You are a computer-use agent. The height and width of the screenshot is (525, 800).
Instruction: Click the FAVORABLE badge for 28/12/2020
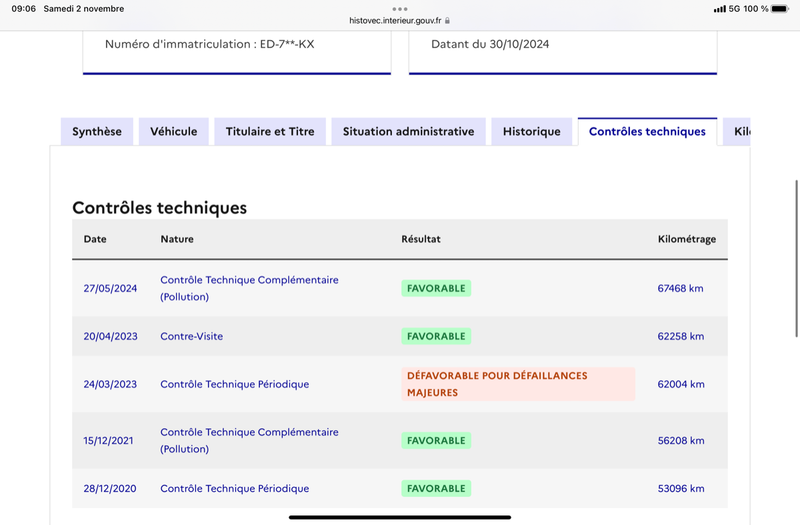coord(436,488)
